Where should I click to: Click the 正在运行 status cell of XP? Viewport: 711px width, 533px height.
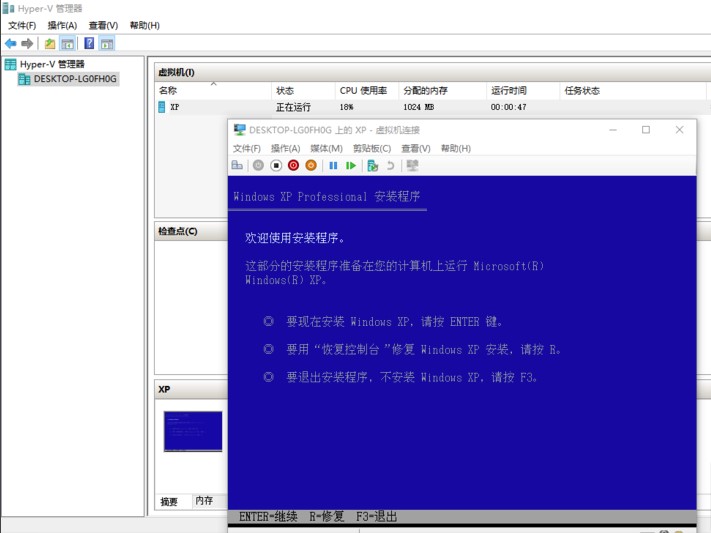coord(293,107)
